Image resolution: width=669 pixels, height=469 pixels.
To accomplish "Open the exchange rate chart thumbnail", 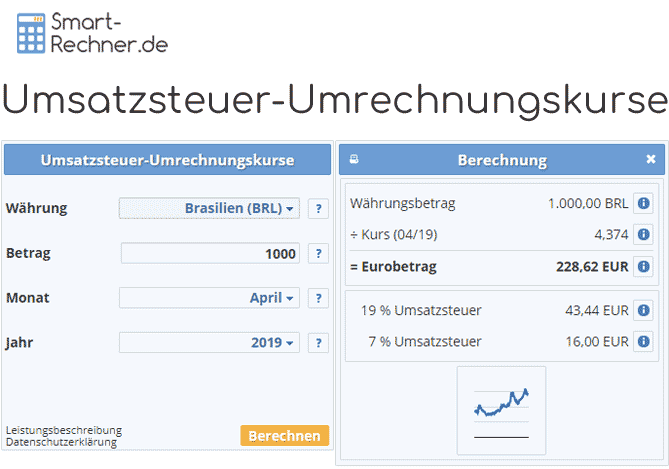I will click(501, 409).
